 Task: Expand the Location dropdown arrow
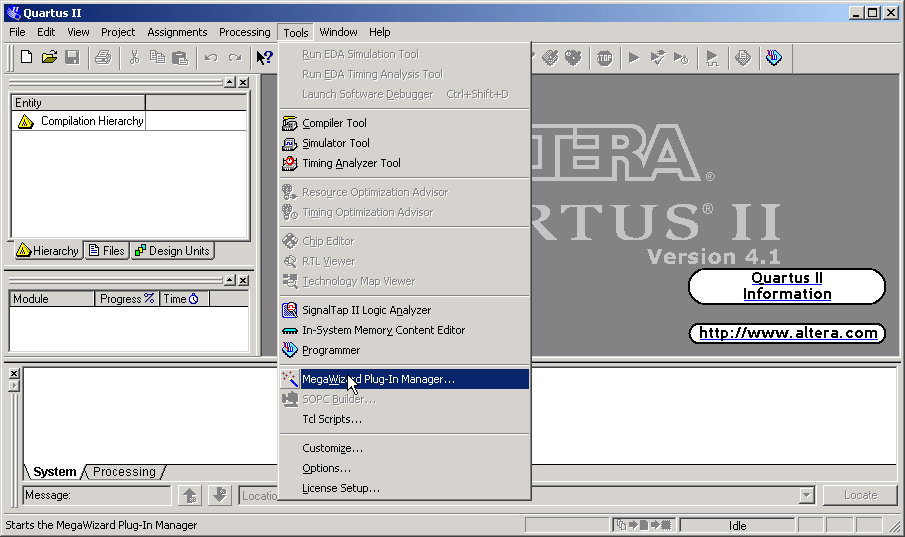[x=806, y=495]
